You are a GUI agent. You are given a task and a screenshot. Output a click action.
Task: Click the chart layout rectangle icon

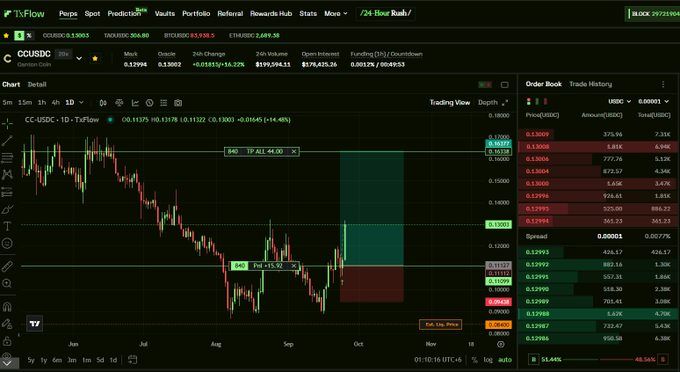click(504, 85)
